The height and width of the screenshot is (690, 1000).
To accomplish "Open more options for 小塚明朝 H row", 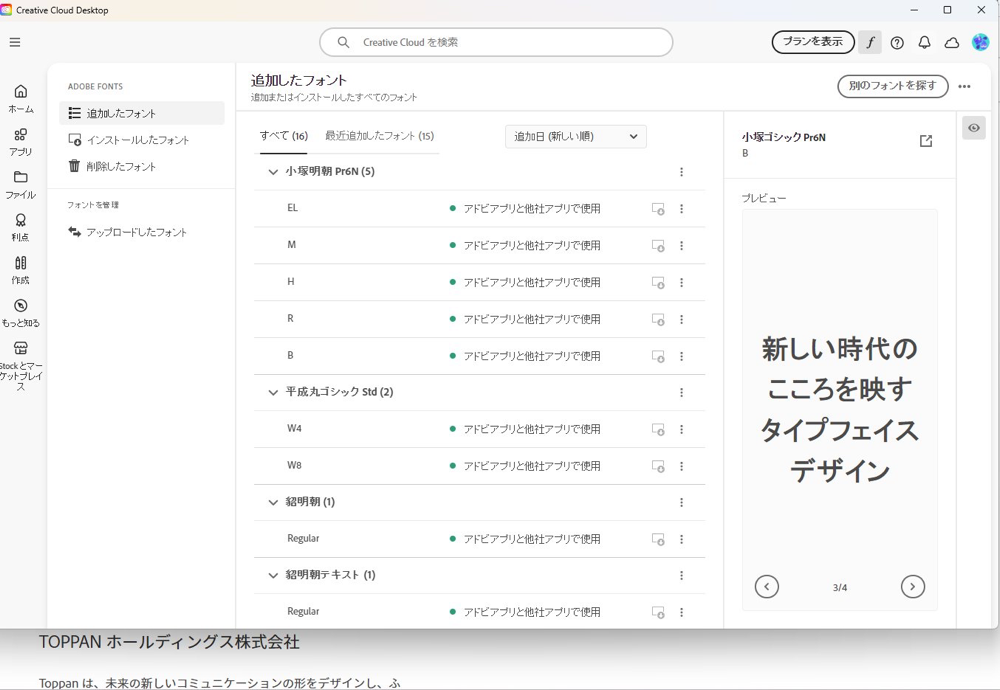I will tap(682, 283).
